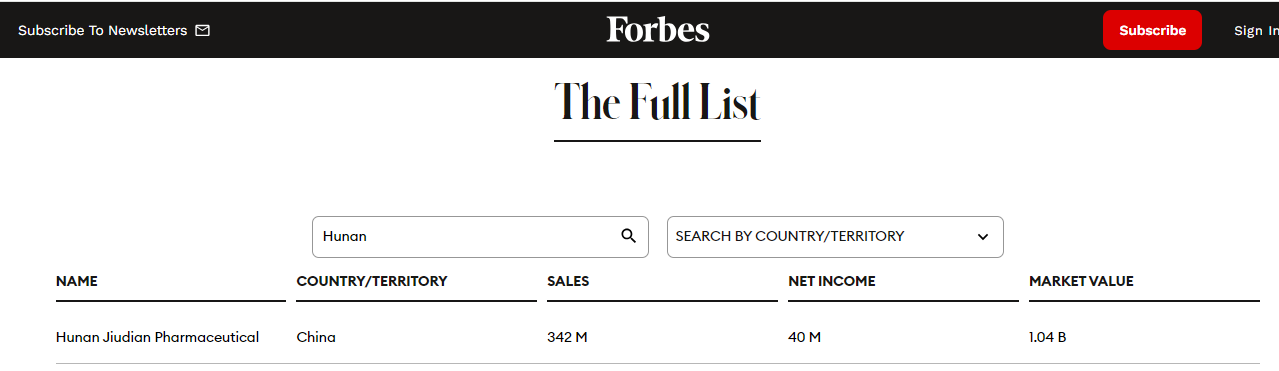Sort by the Name column header

[x=77, y=281]
